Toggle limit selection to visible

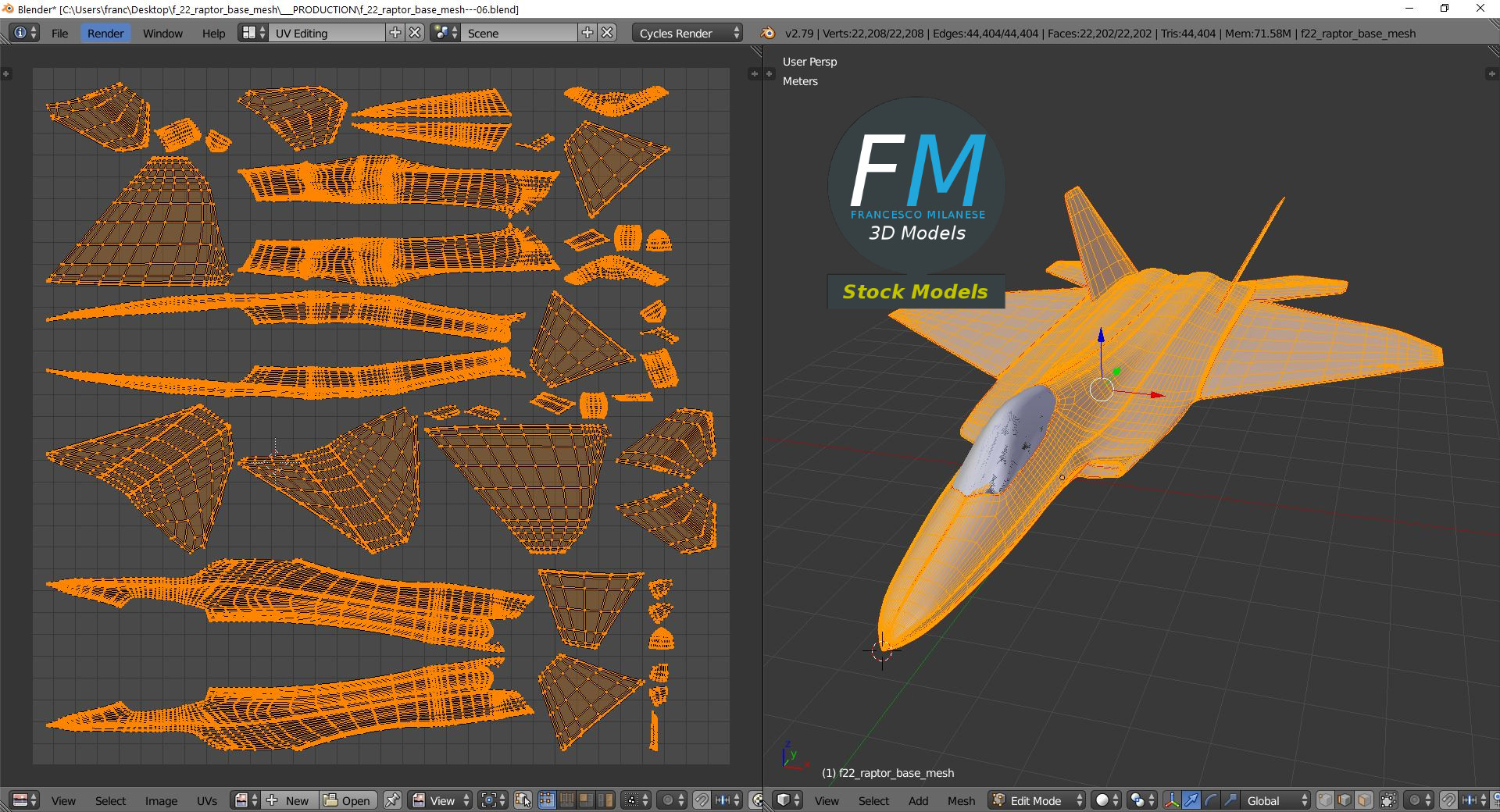(x=1388, y=800)
